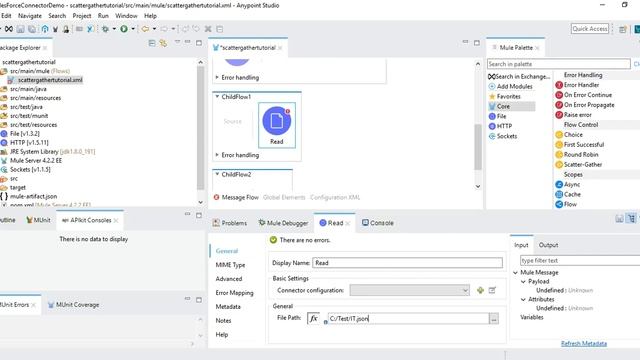Collapse the ChildFlow2 flow
Image resolution: width=640 pixels, height=360 pixels.
tap(217, 174)
